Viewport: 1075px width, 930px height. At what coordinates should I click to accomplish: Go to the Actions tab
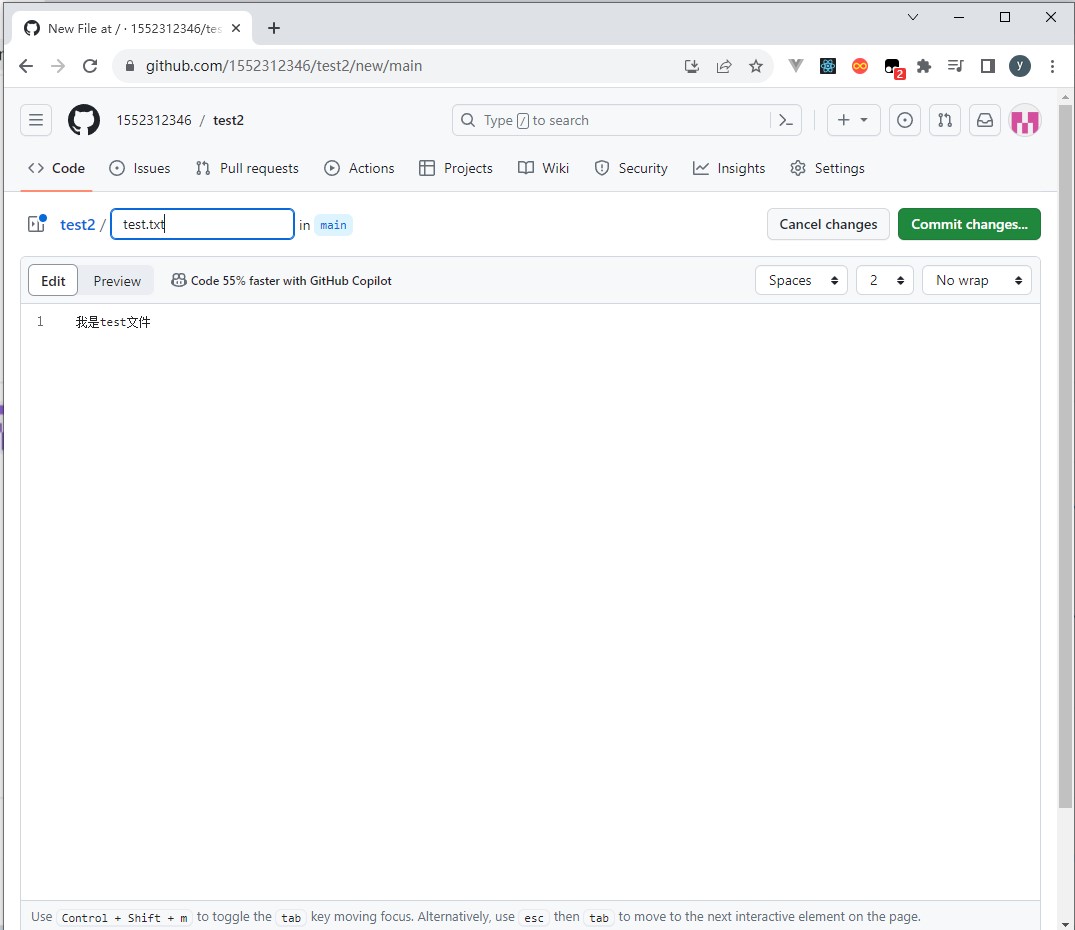[360, 168]
